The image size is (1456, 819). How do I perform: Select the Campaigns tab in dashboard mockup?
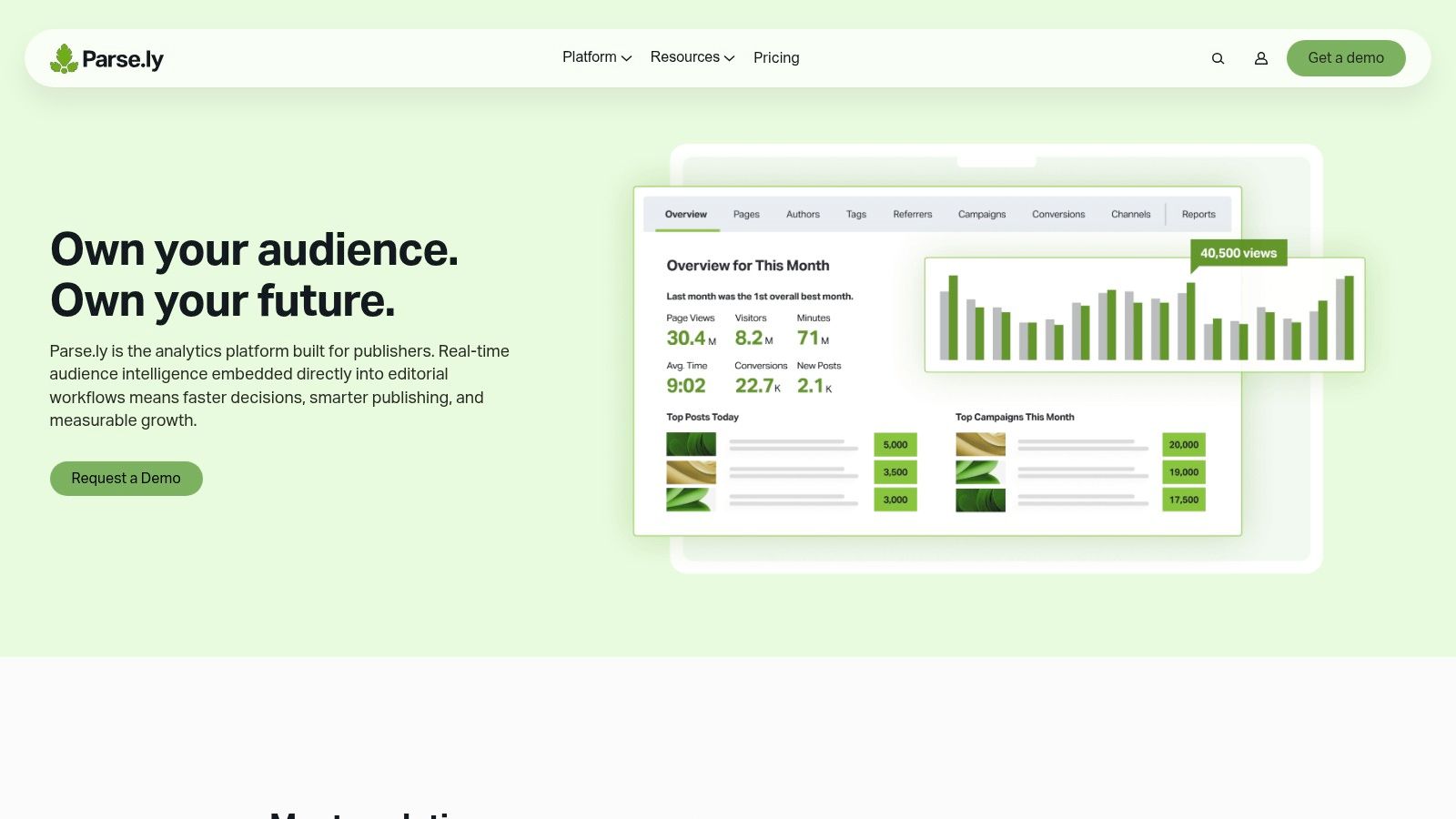[x=981, y=214]
